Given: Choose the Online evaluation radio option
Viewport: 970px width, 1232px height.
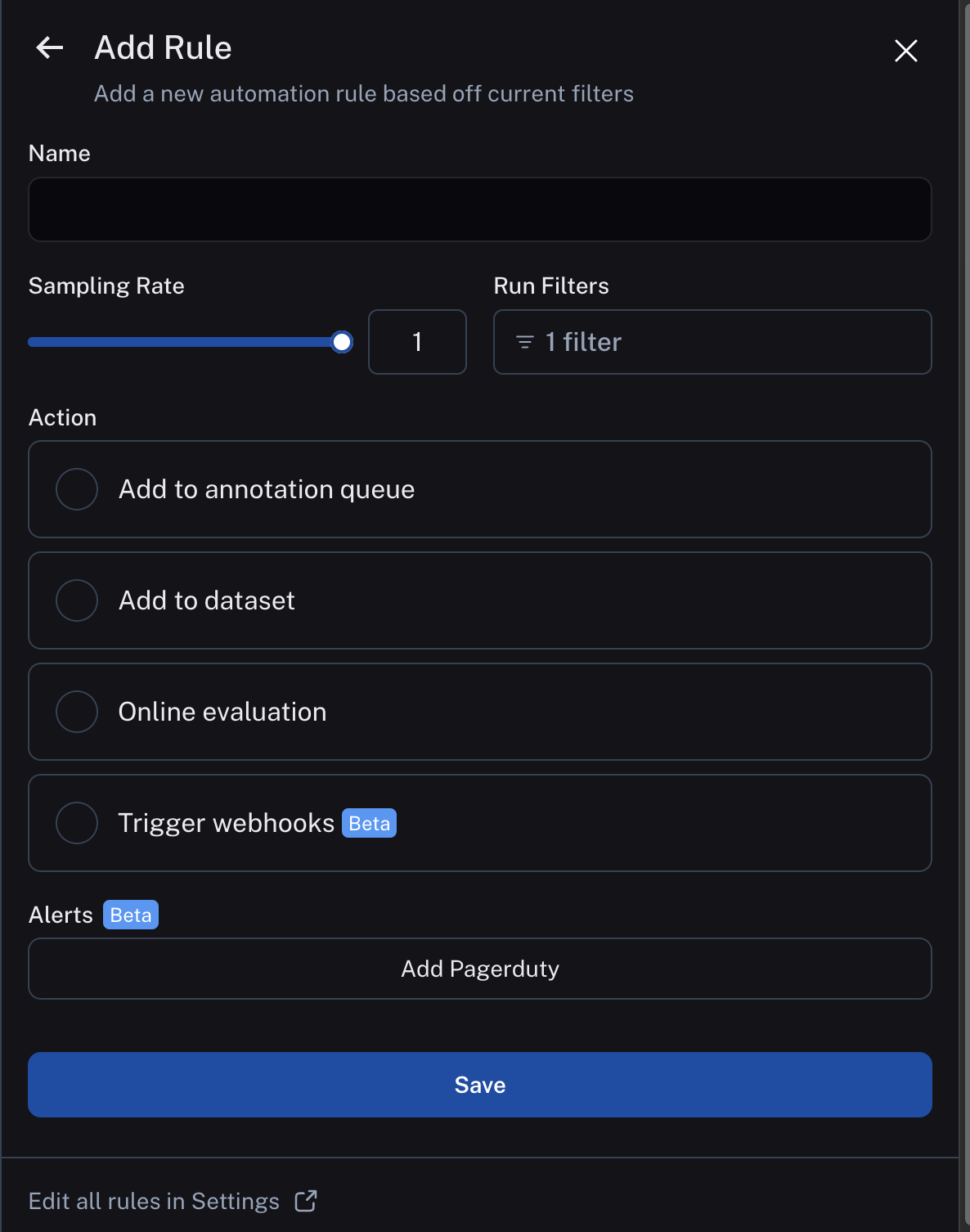Looking at the screenshot, I should coord(77,712).
